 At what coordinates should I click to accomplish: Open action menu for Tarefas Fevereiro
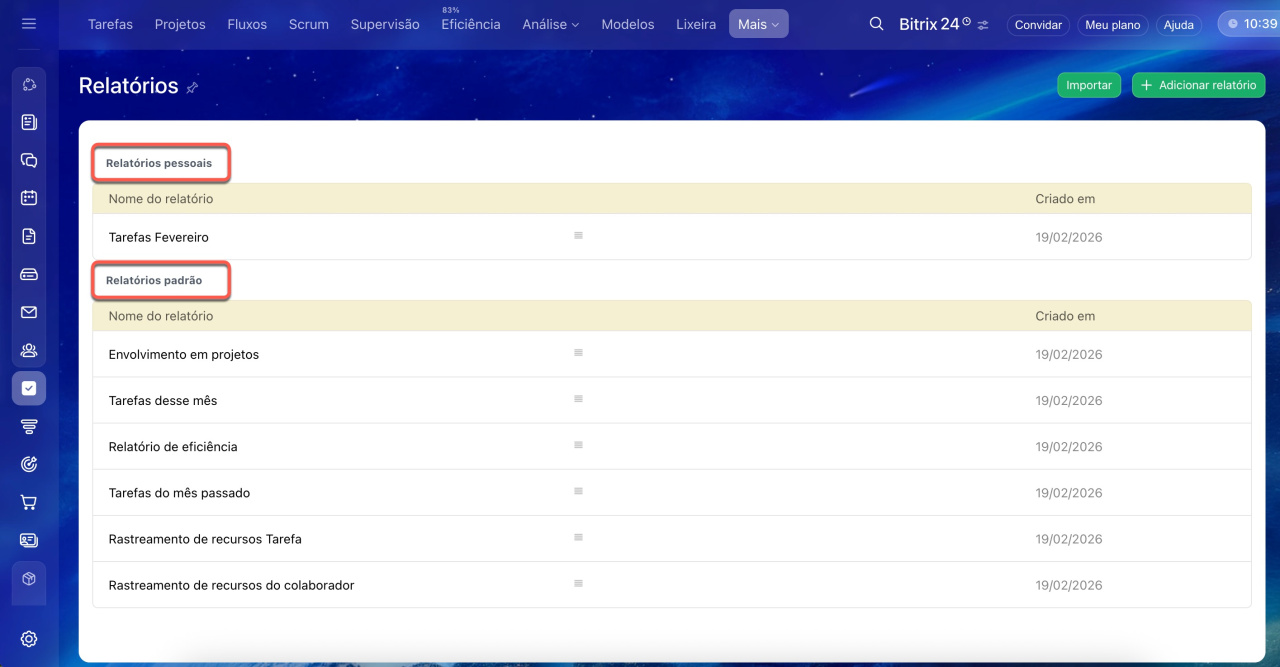pos(578,236)
